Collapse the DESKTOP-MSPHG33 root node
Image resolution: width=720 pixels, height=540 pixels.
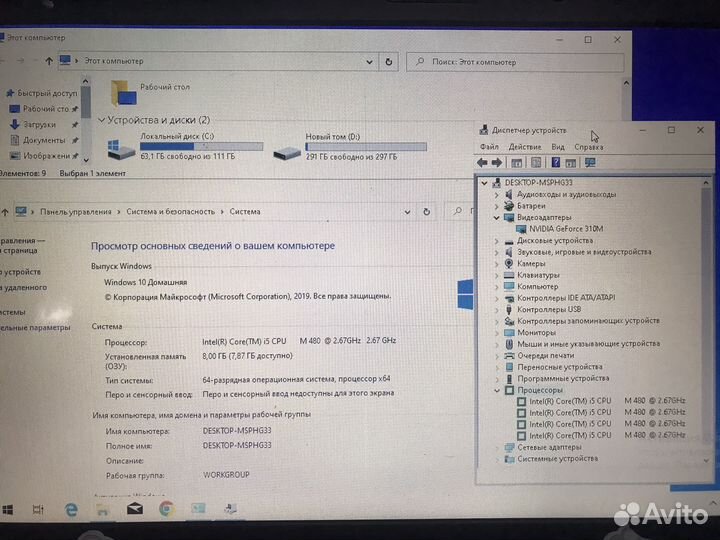click(x=484, y=183)
